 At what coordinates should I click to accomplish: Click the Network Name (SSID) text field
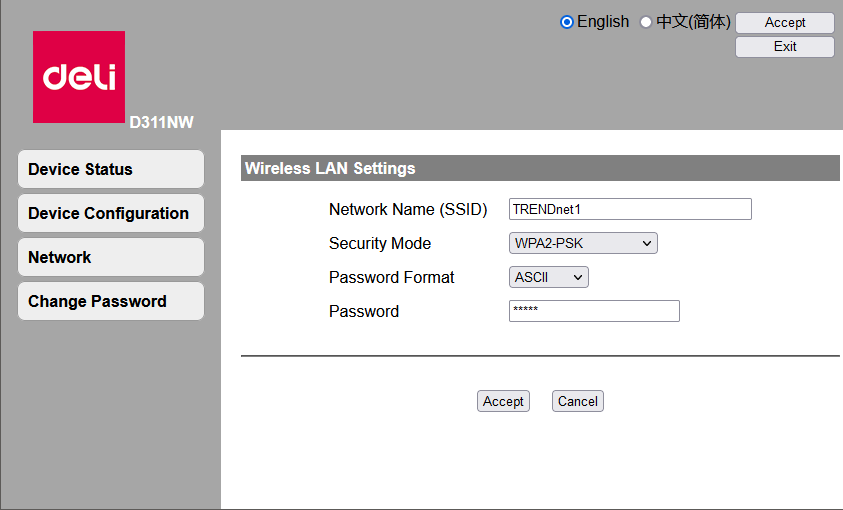click(x=630, y=209)
